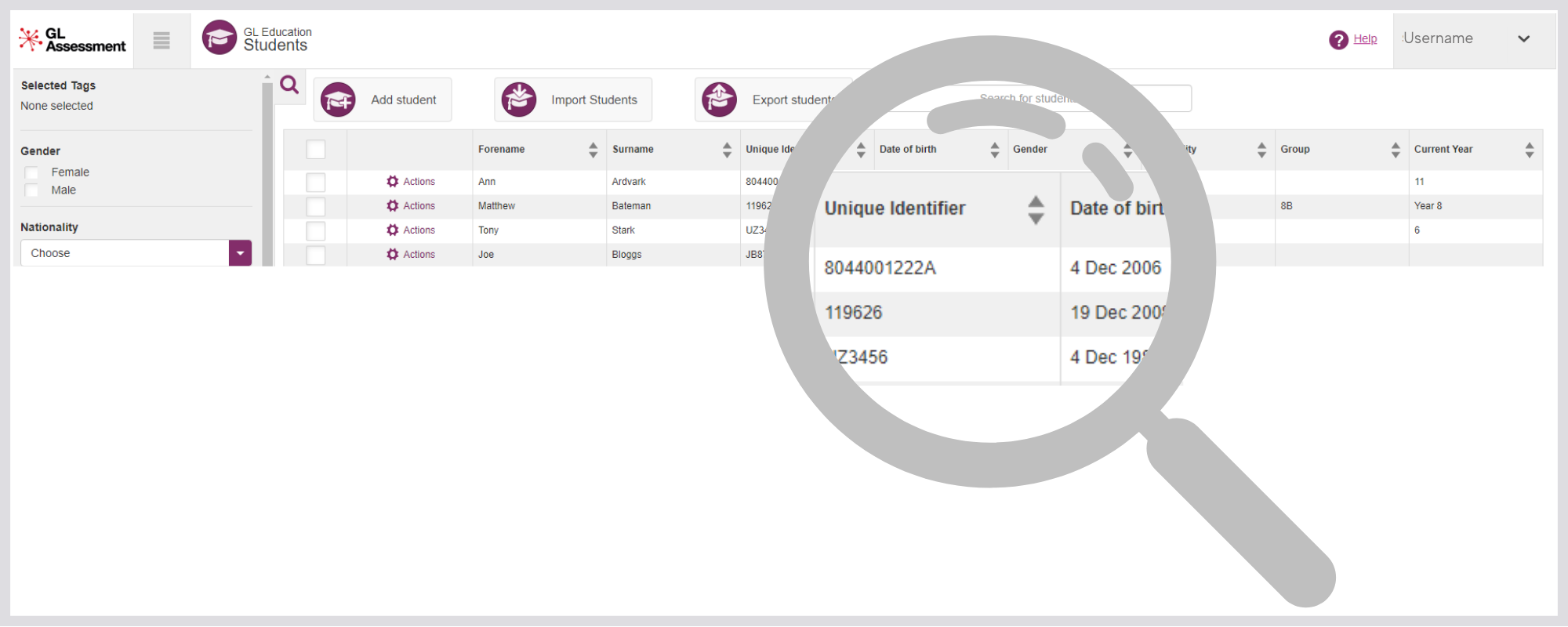Open the Help link
1568x627 pixels.
click(x=1365, y=38)
